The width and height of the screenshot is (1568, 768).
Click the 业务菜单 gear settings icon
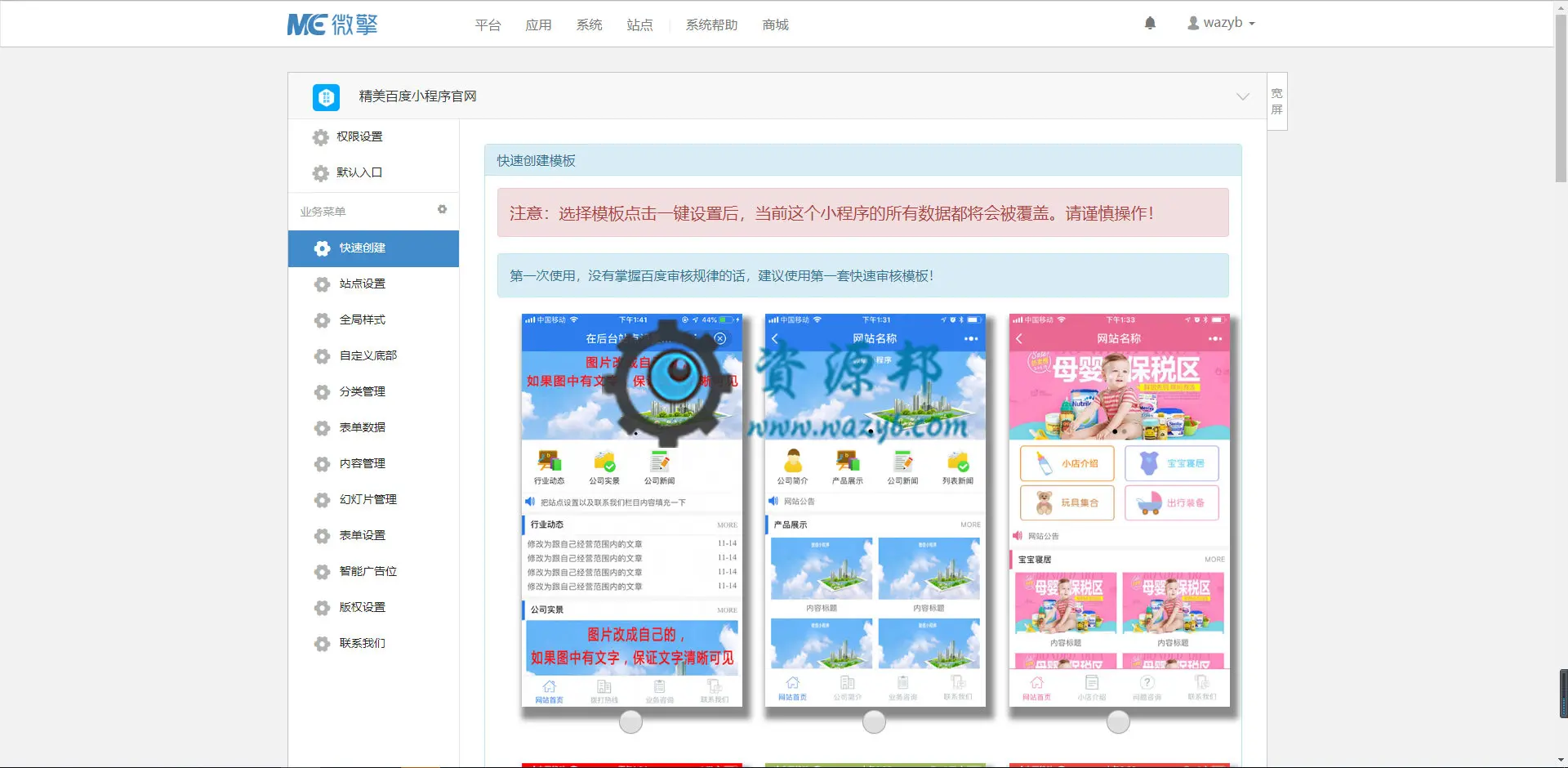tap(442, 209)
